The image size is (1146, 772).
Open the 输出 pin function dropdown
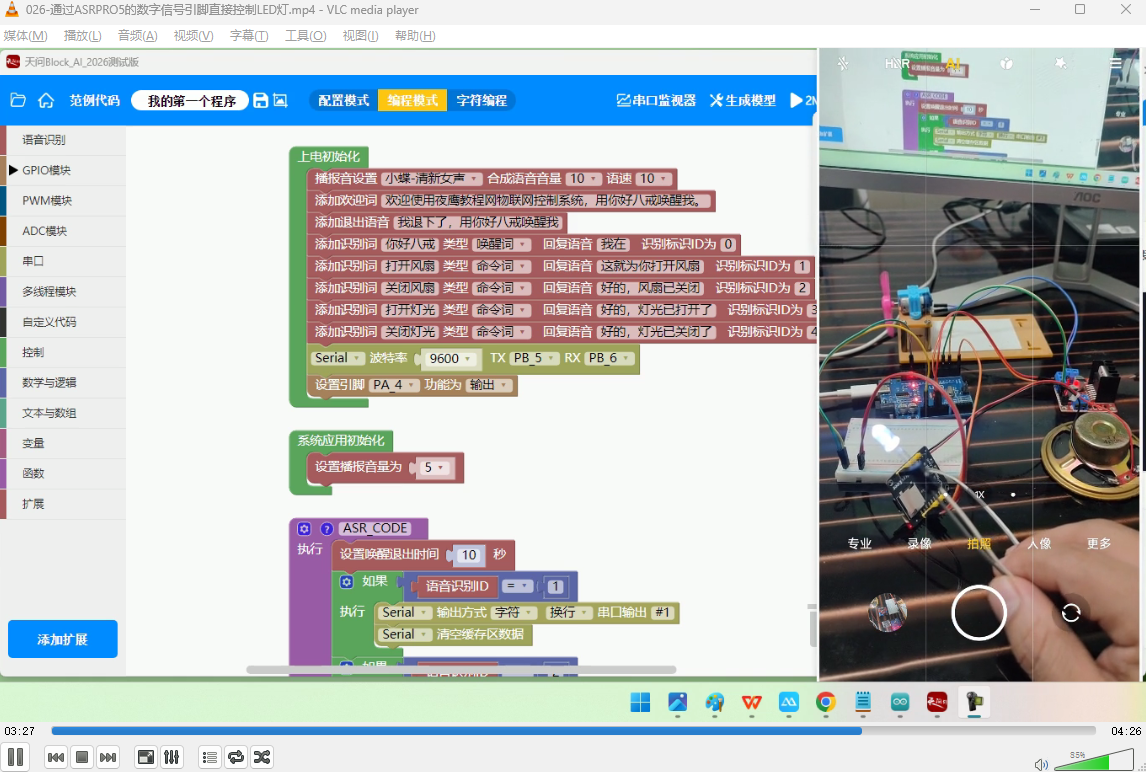[x=489, y=385]
